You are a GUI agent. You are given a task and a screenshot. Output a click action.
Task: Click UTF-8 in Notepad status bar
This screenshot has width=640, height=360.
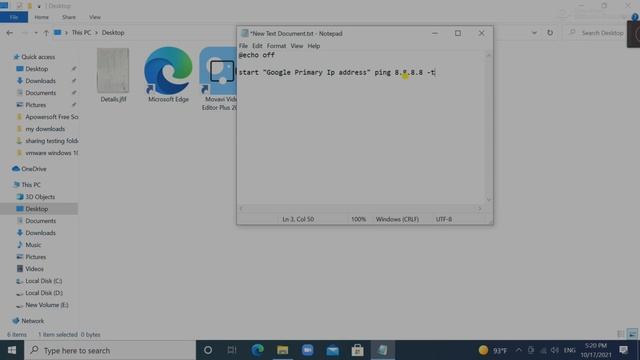444,220
